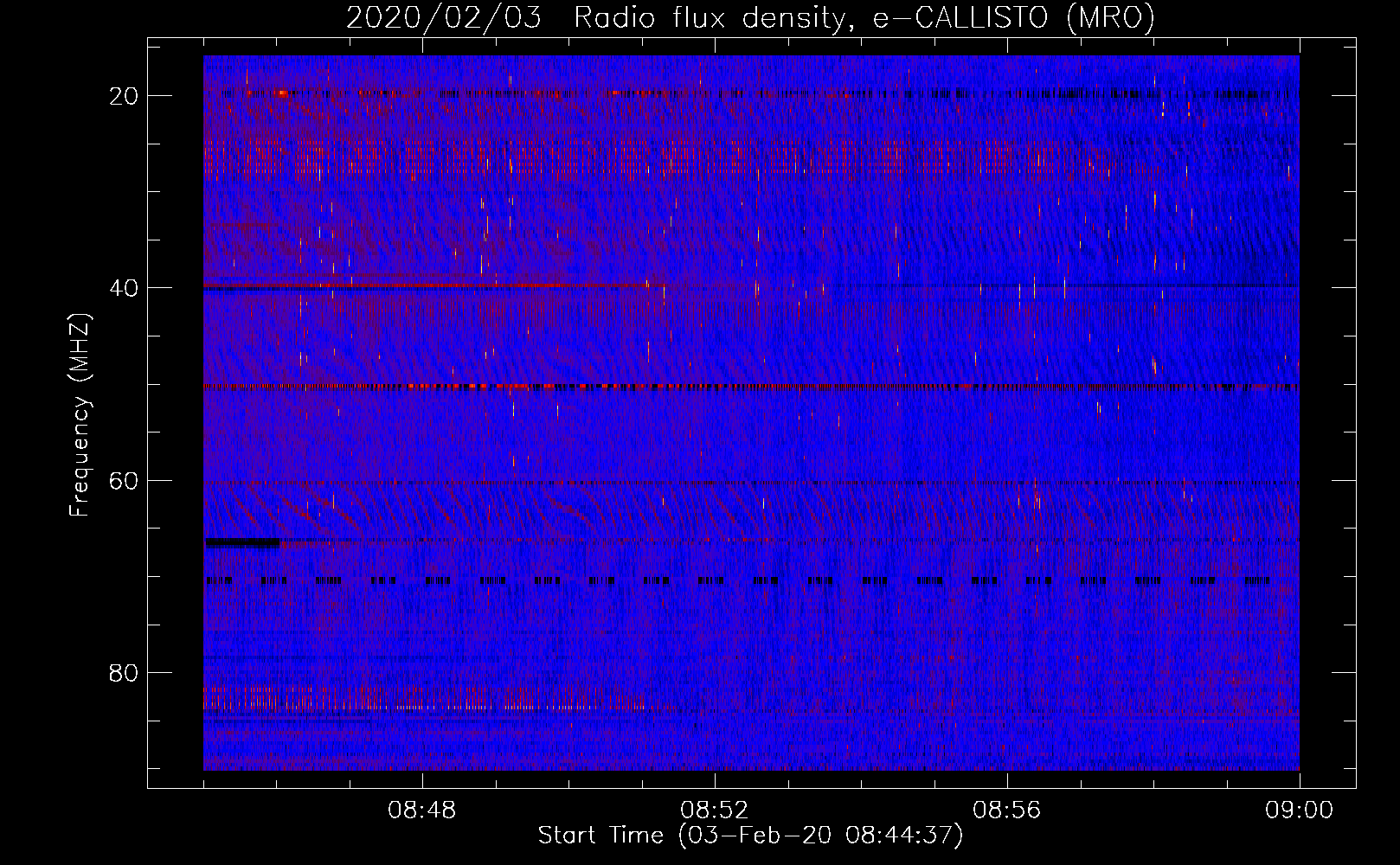Click the thick black bar near 66 MHz
This screenshot has height=865, width=1400.
point(242,542)
